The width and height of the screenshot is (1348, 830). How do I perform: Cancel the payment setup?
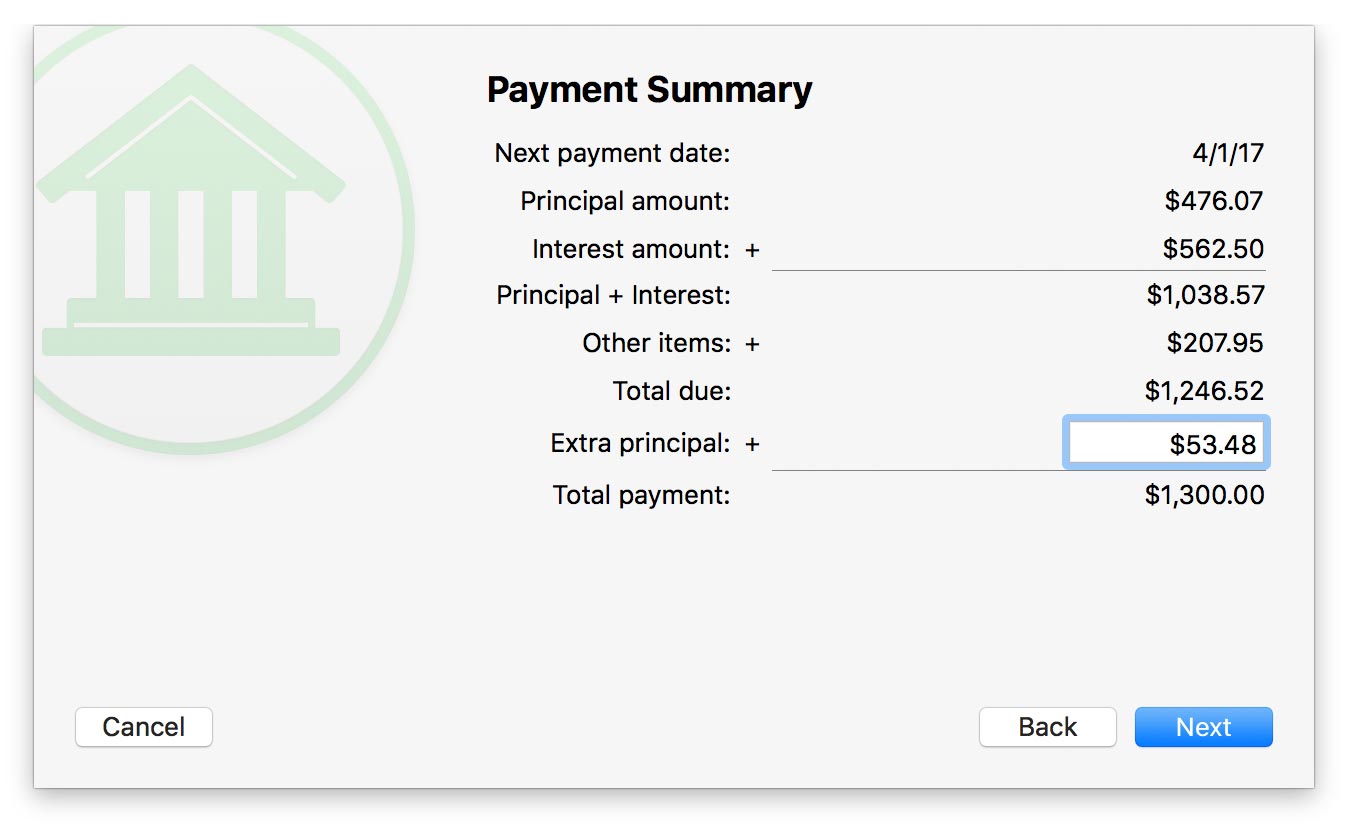pos(144,727)
